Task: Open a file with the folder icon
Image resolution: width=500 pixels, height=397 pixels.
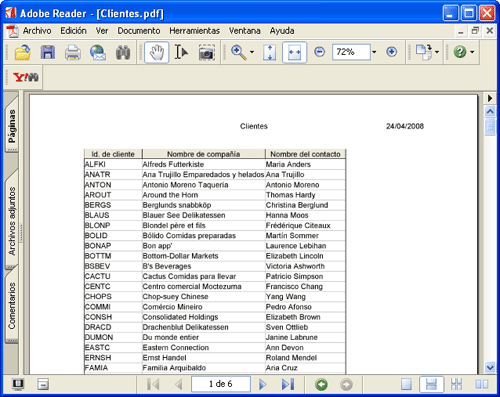Action: point(23,52)
